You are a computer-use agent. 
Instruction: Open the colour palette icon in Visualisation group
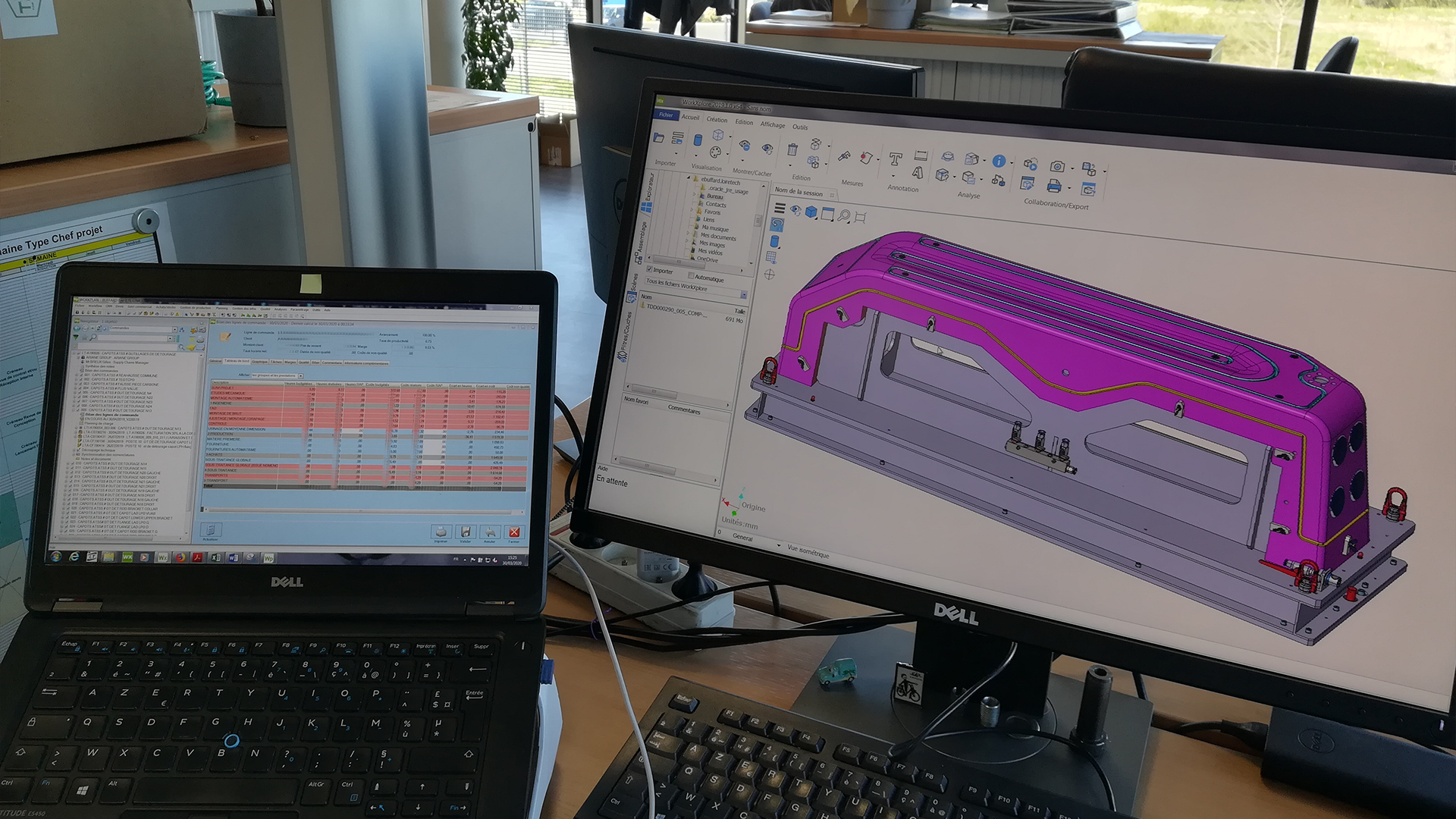tap(715, 152)
